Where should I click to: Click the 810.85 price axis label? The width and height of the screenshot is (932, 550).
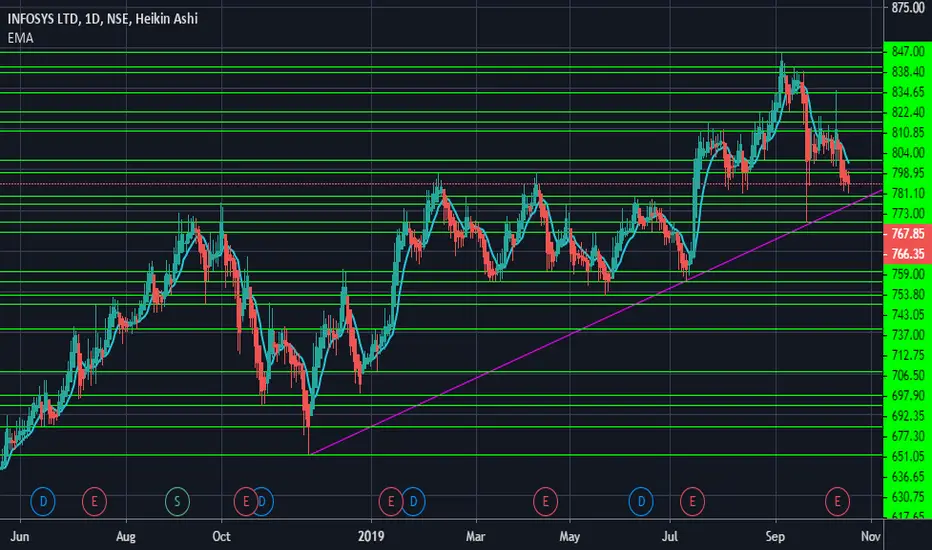[908, 133]
